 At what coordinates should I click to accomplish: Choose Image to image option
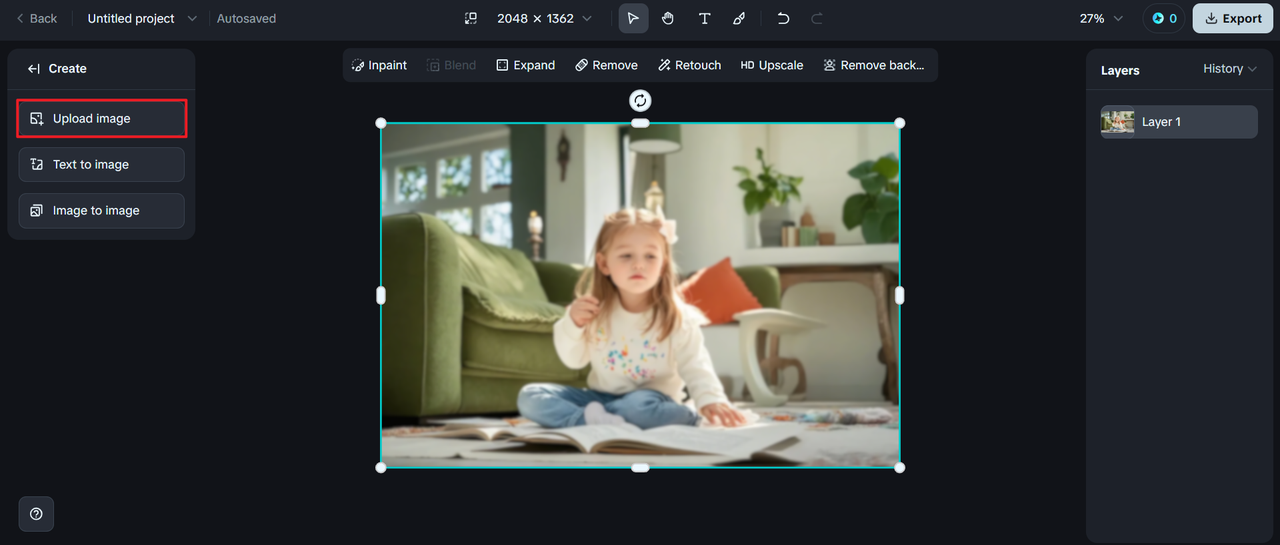pos(101,210)
